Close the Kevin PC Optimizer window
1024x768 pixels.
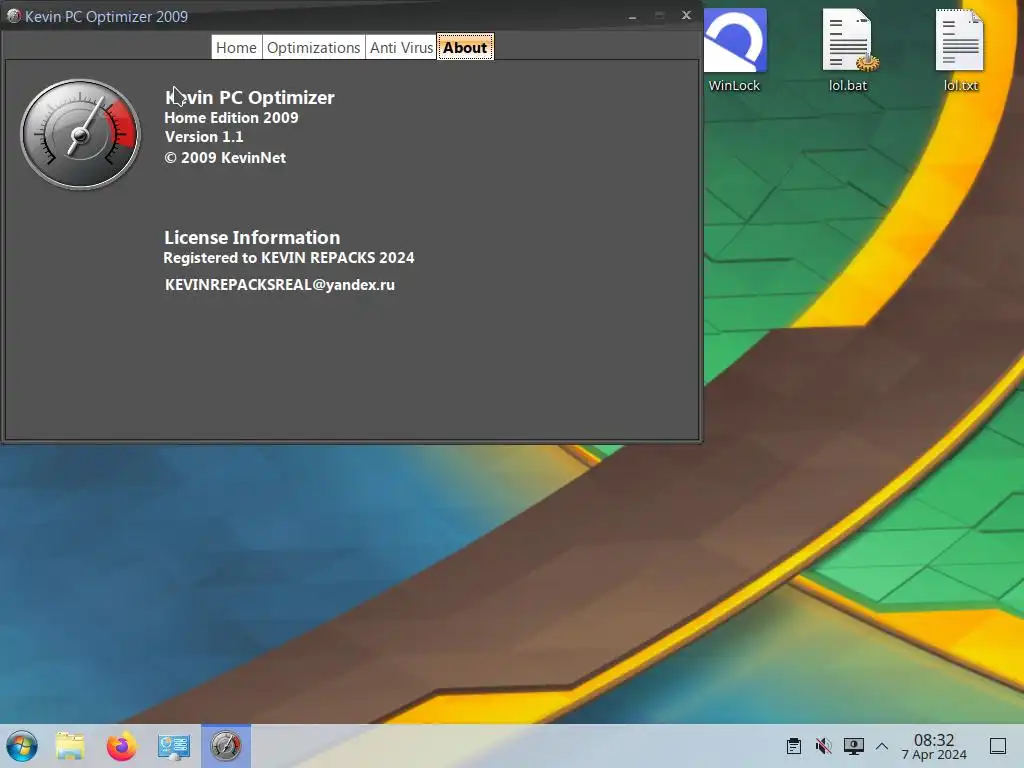686,15
